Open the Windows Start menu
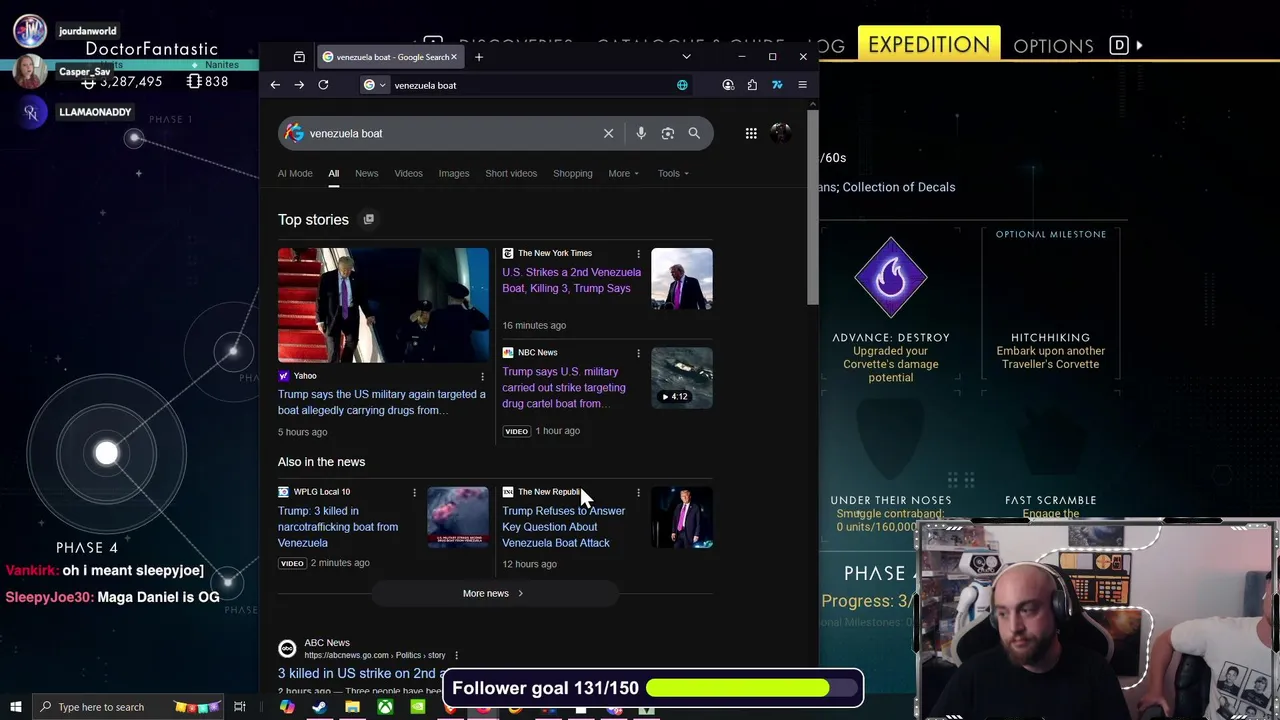Screen dimensions: 1280x720 coord(15,707)
